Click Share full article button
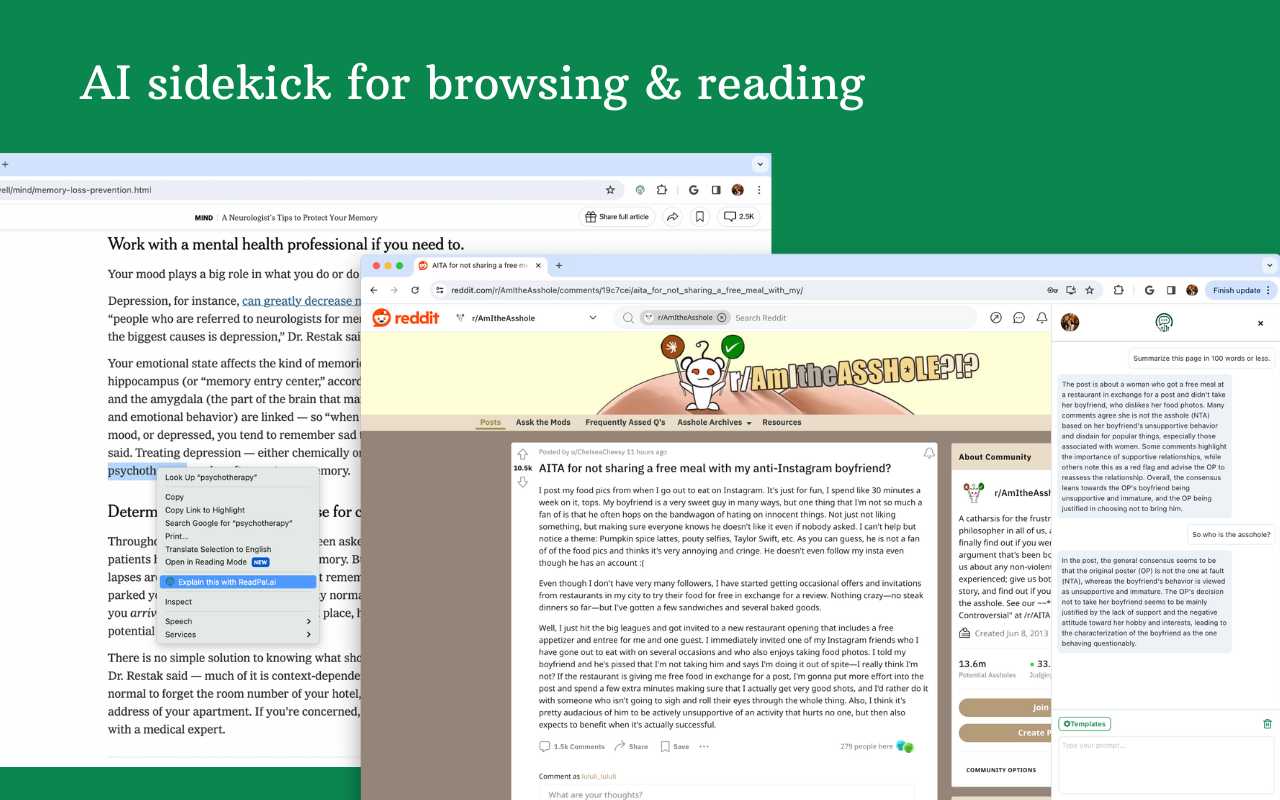This screenshot has width=1280, height=800. [x=617, y=217]
